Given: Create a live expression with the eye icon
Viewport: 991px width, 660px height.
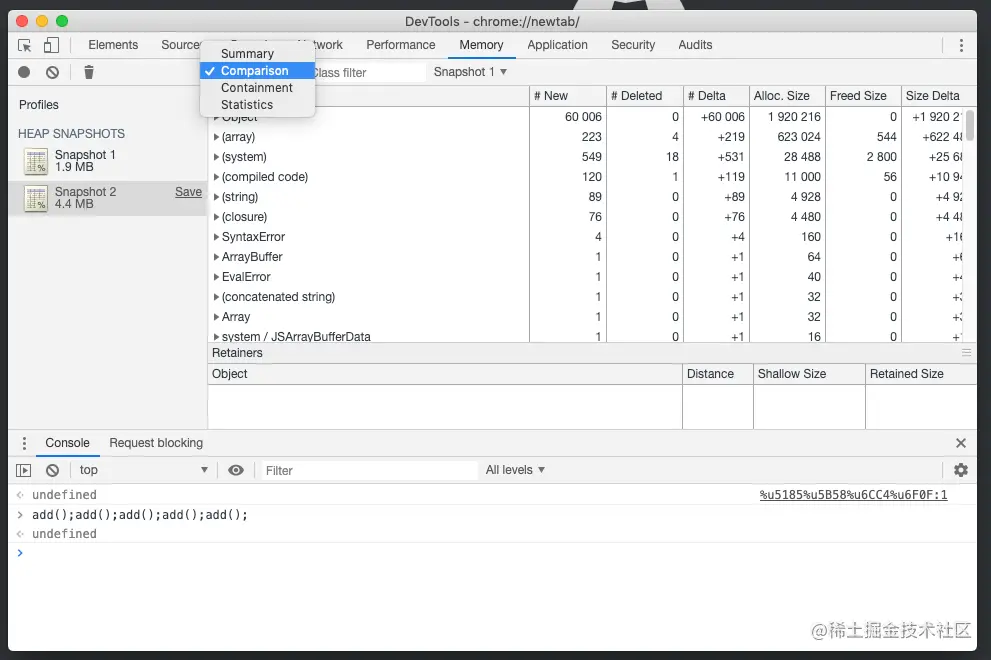Looking at the screenshot, I should (x=236, y=470).
